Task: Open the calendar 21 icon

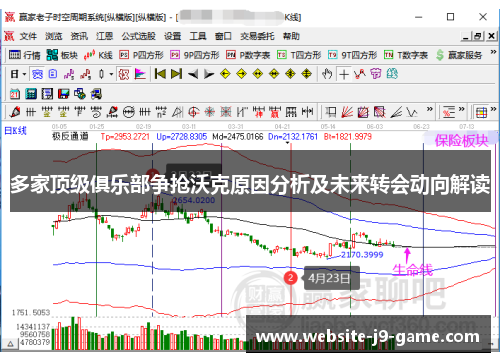Action: tap(15, 94)
